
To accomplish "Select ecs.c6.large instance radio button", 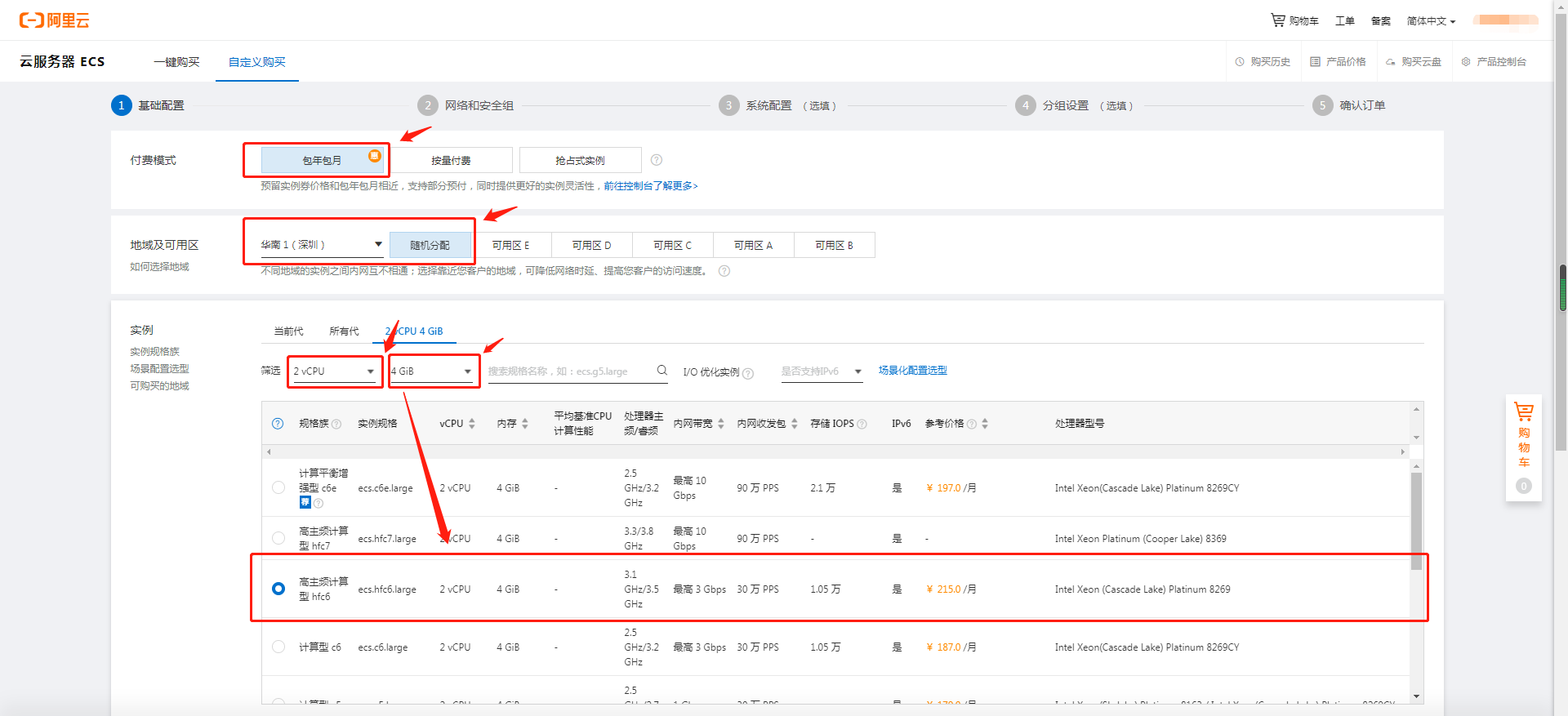I will pyautogui.click(x=278, y=647).
